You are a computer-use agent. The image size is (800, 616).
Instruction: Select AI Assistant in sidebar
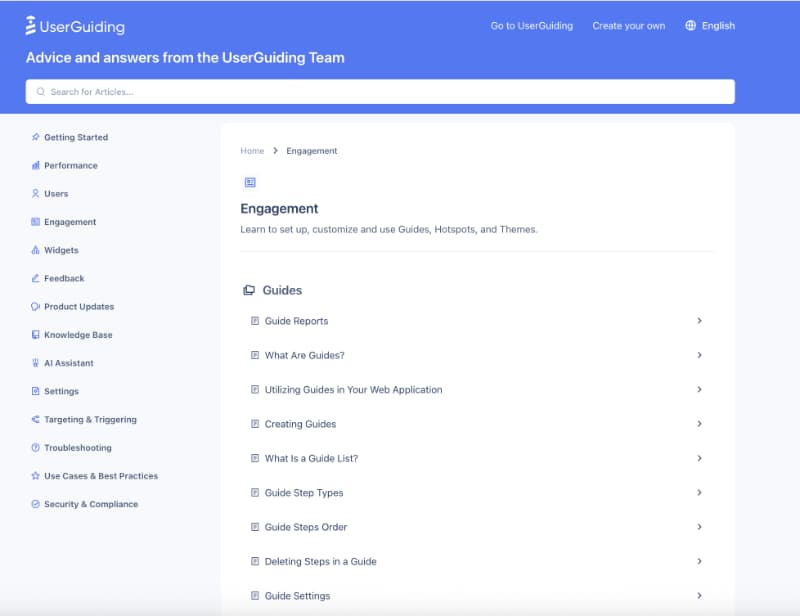69,363
